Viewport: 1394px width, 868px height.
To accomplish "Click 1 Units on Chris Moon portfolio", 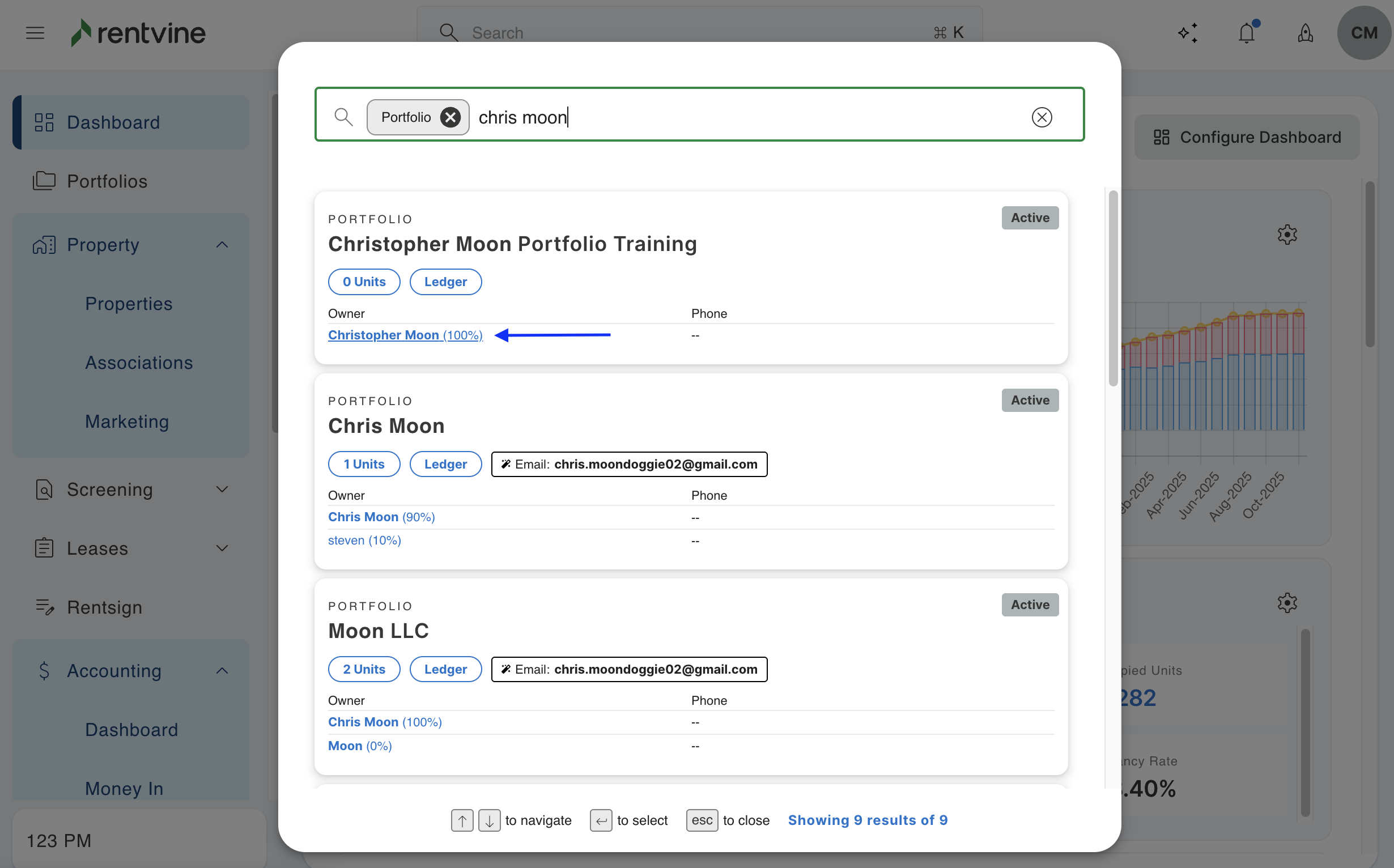I will 363,464.
